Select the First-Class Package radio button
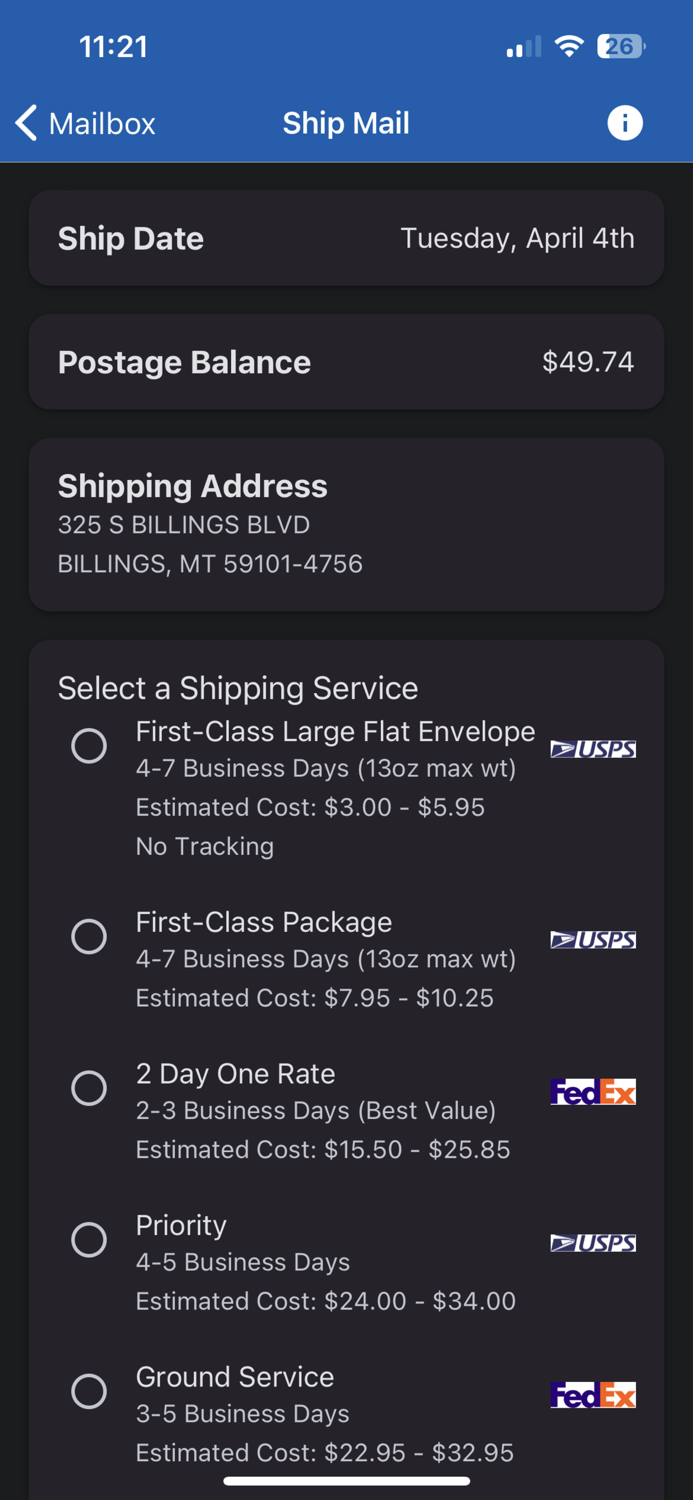693x1500 pixels. (89, 936)
